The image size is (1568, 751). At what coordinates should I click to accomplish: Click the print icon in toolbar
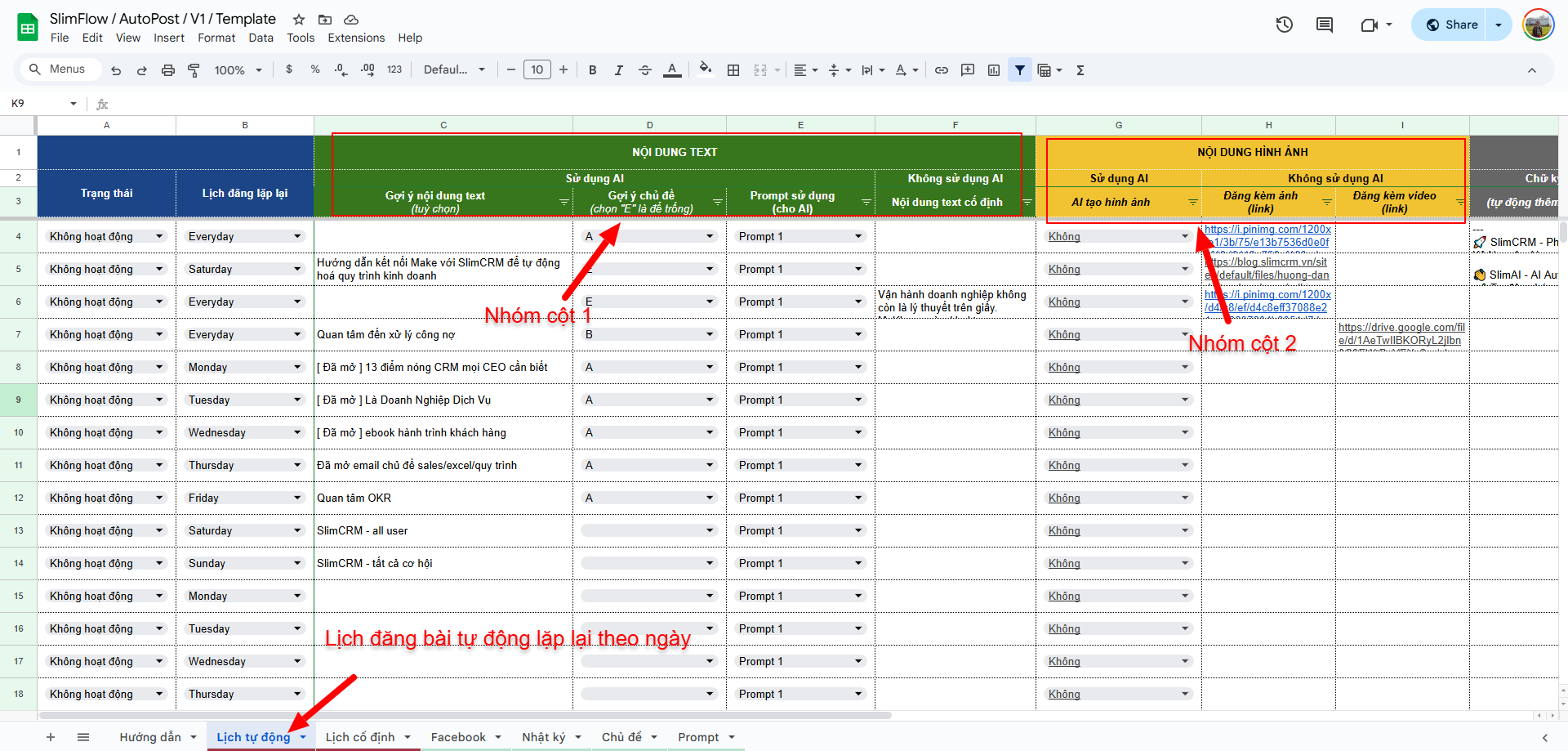167,70
